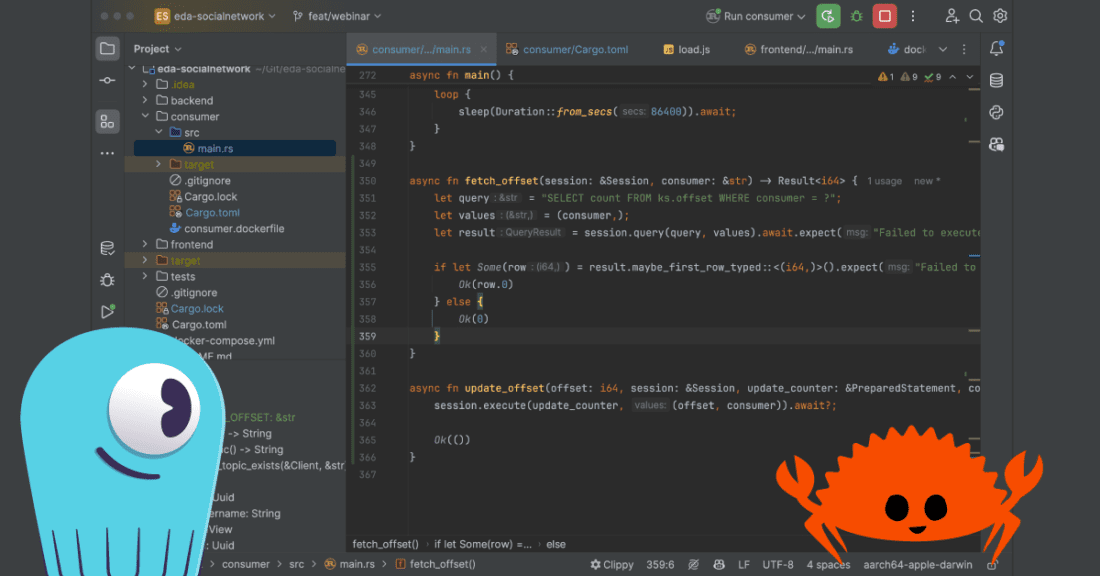Open consumer Cargo.toml in project tree
Image resolution: width=1100 pixels, height=576 pixels.
point(205,213)
